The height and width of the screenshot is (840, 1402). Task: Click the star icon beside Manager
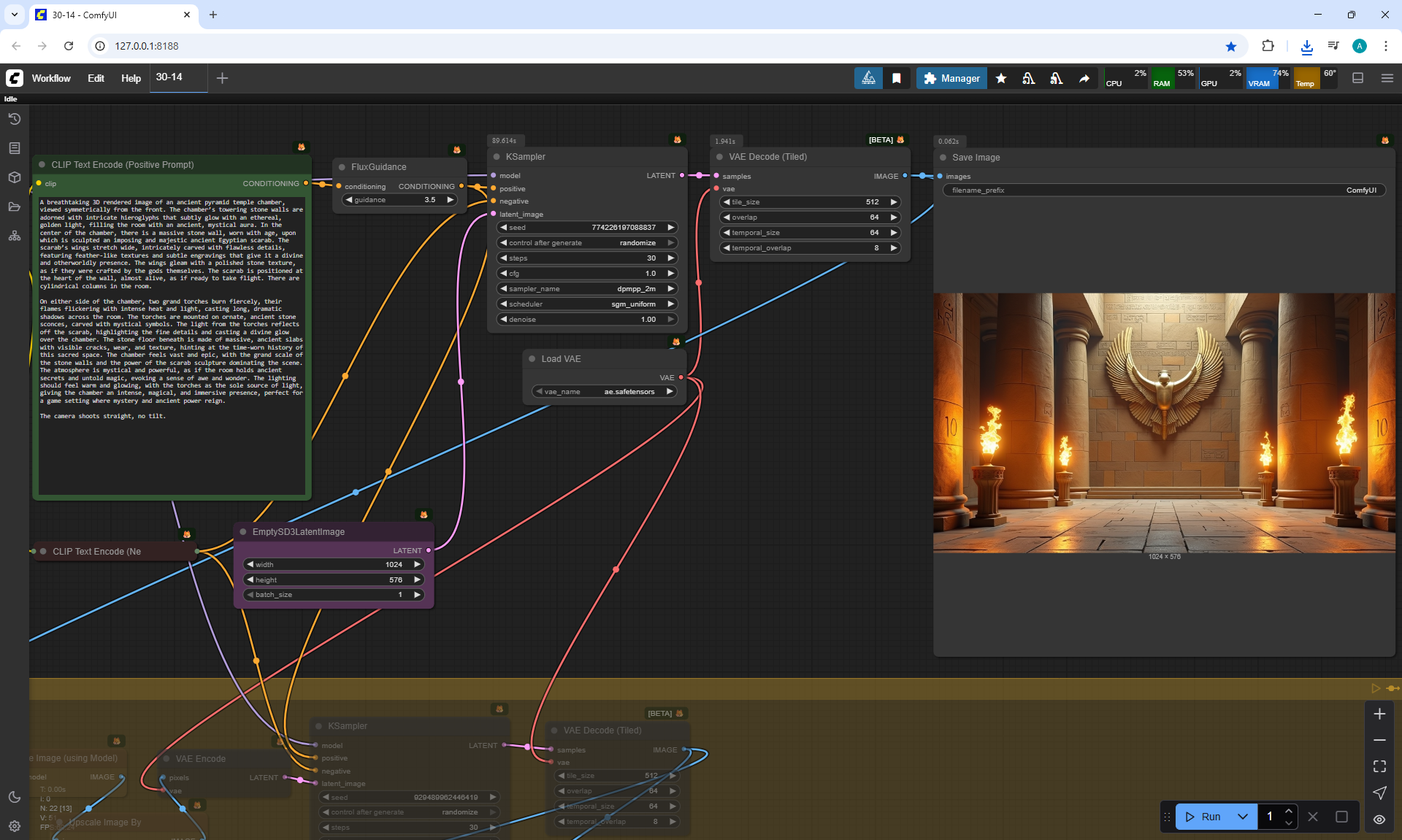pos(1001,78)
